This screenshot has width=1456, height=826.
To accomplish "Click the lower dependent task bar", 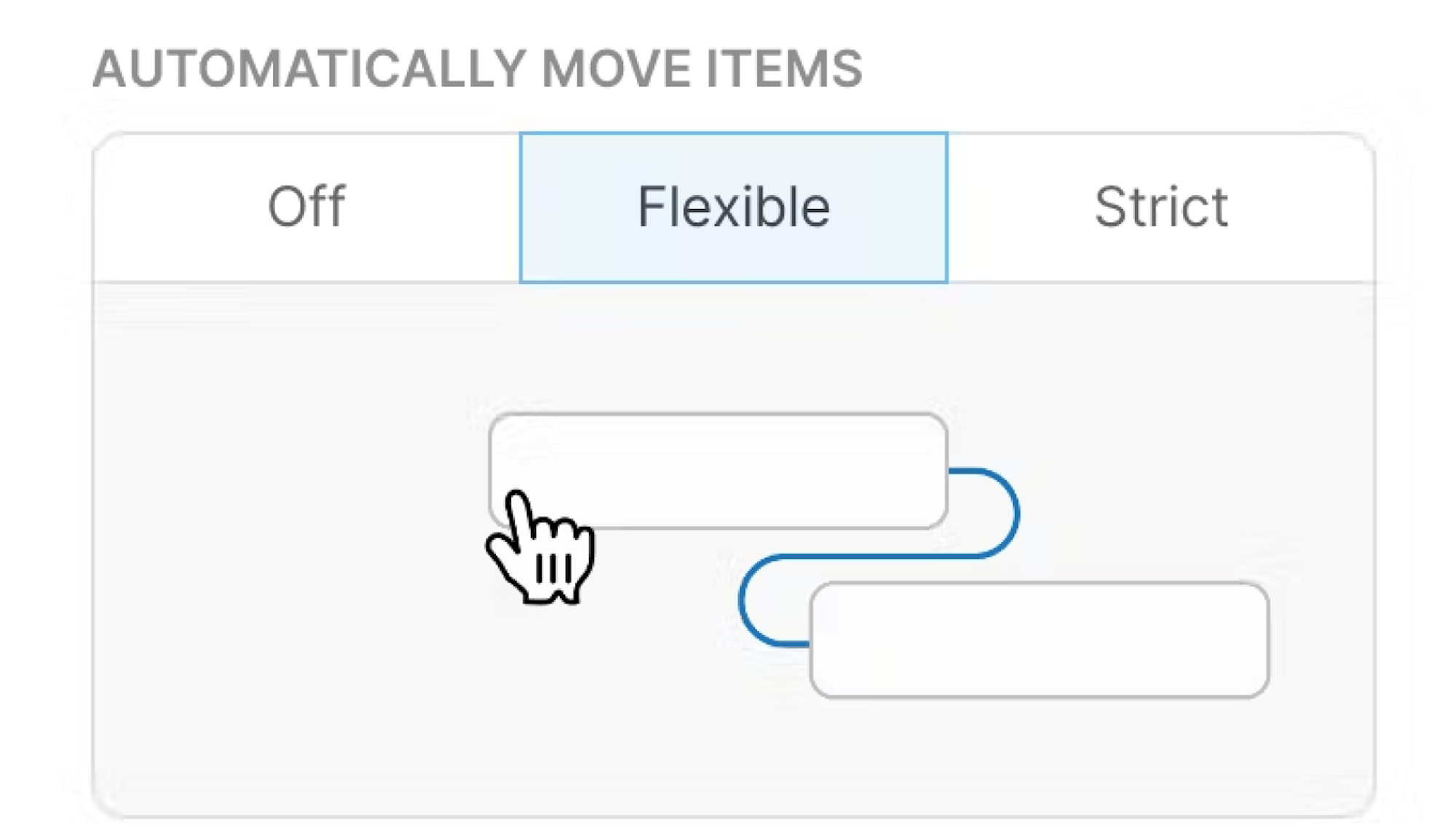I will coord(1039,640).
